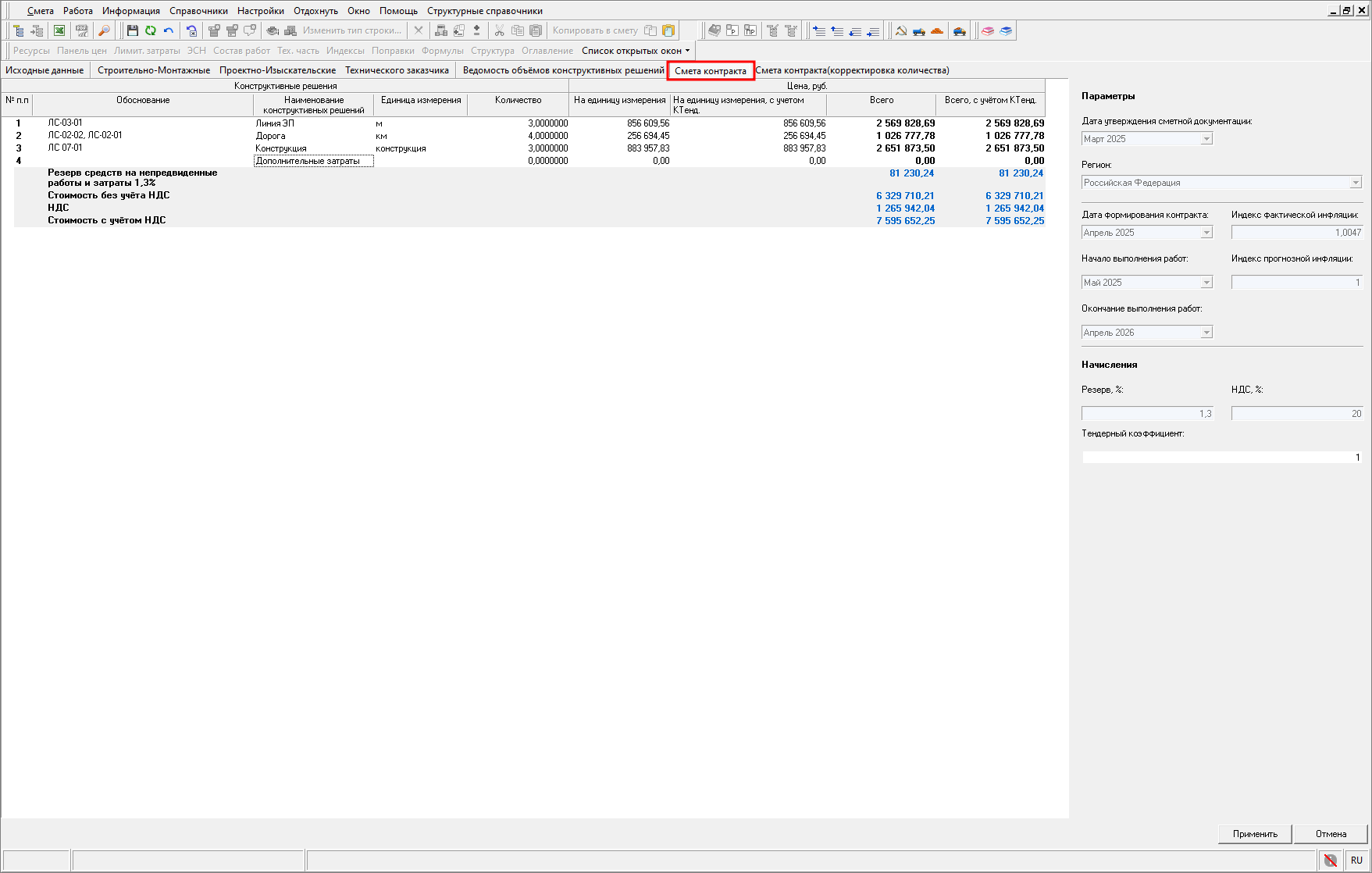Screen dimensions: 1372x873
Task: Save using the floppy disk icon
Action: pyautogui.click(x=132, y=30)
